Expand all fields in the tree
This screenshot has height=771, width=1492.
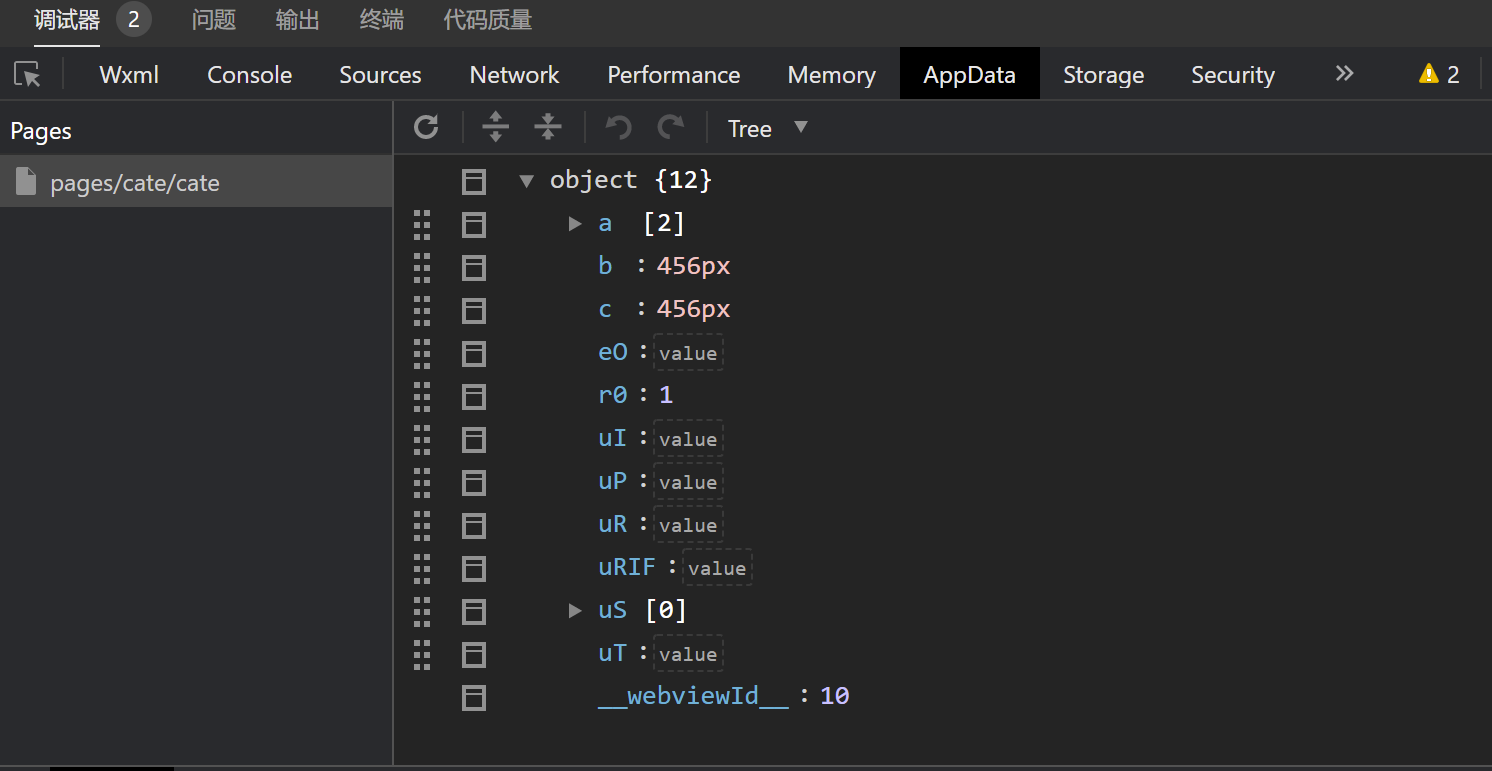point(495,127)
